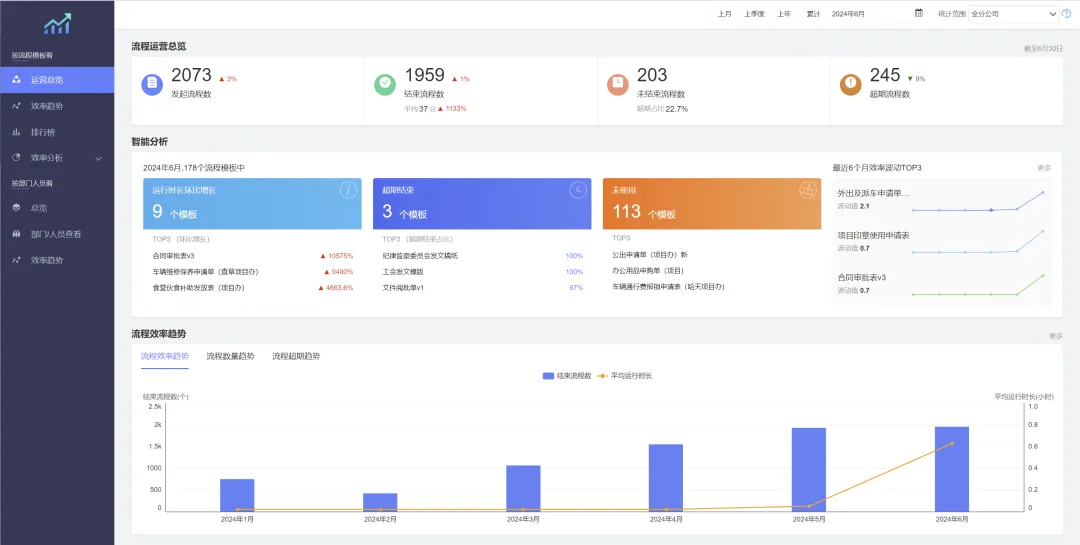Click the 发起流程数 document icon
Image resolution: width=1080 pixels, height=545 pixels.
click(152, 85)
